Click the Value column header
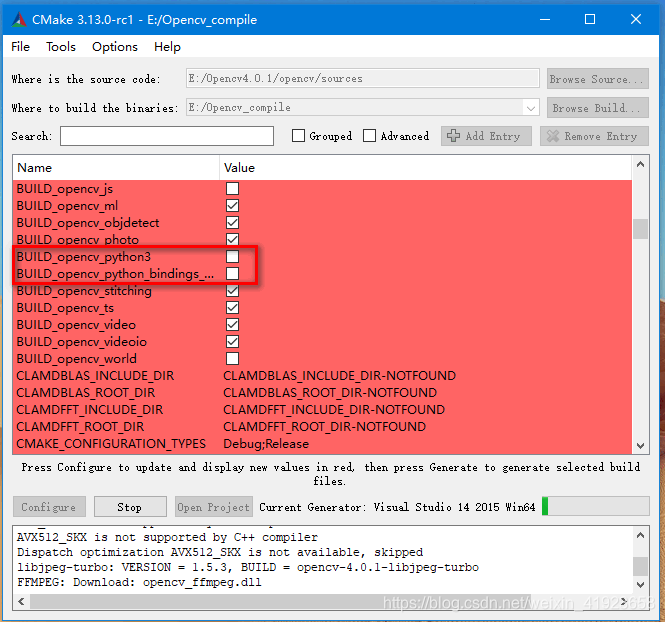The width and height of the screenshot is (665, 622). point(425,168)
